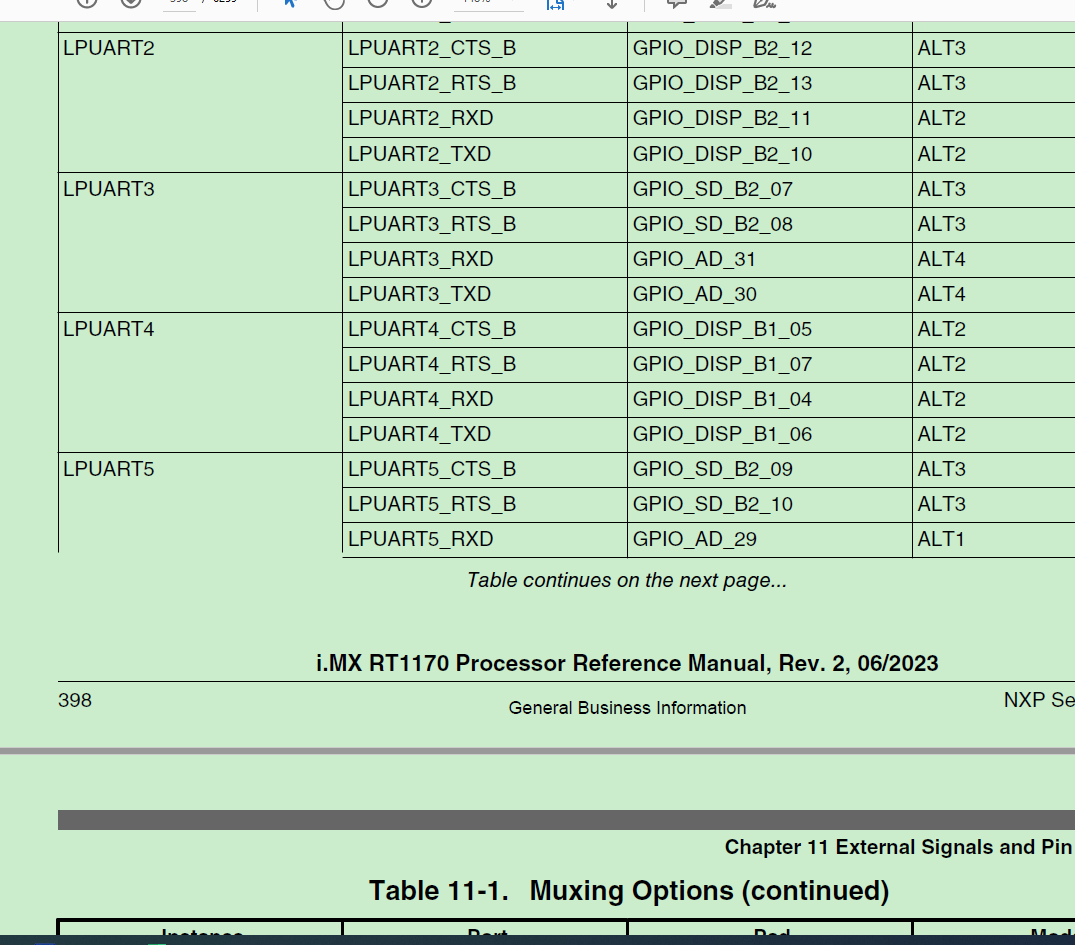Open the draw with ink tool
The height and width of the screenshot is (945, 1075).
point(765,6)
